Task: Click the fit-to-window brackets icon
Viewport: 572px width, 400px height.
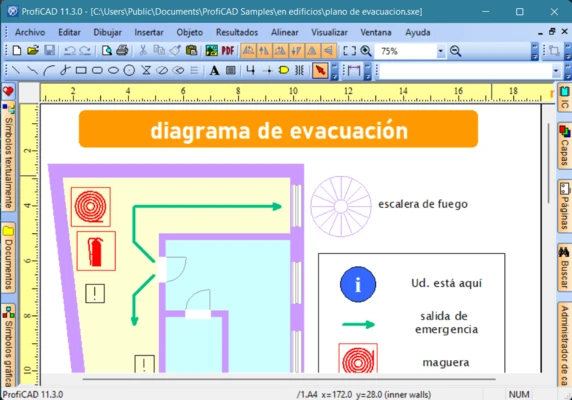Action: [349, 51]
